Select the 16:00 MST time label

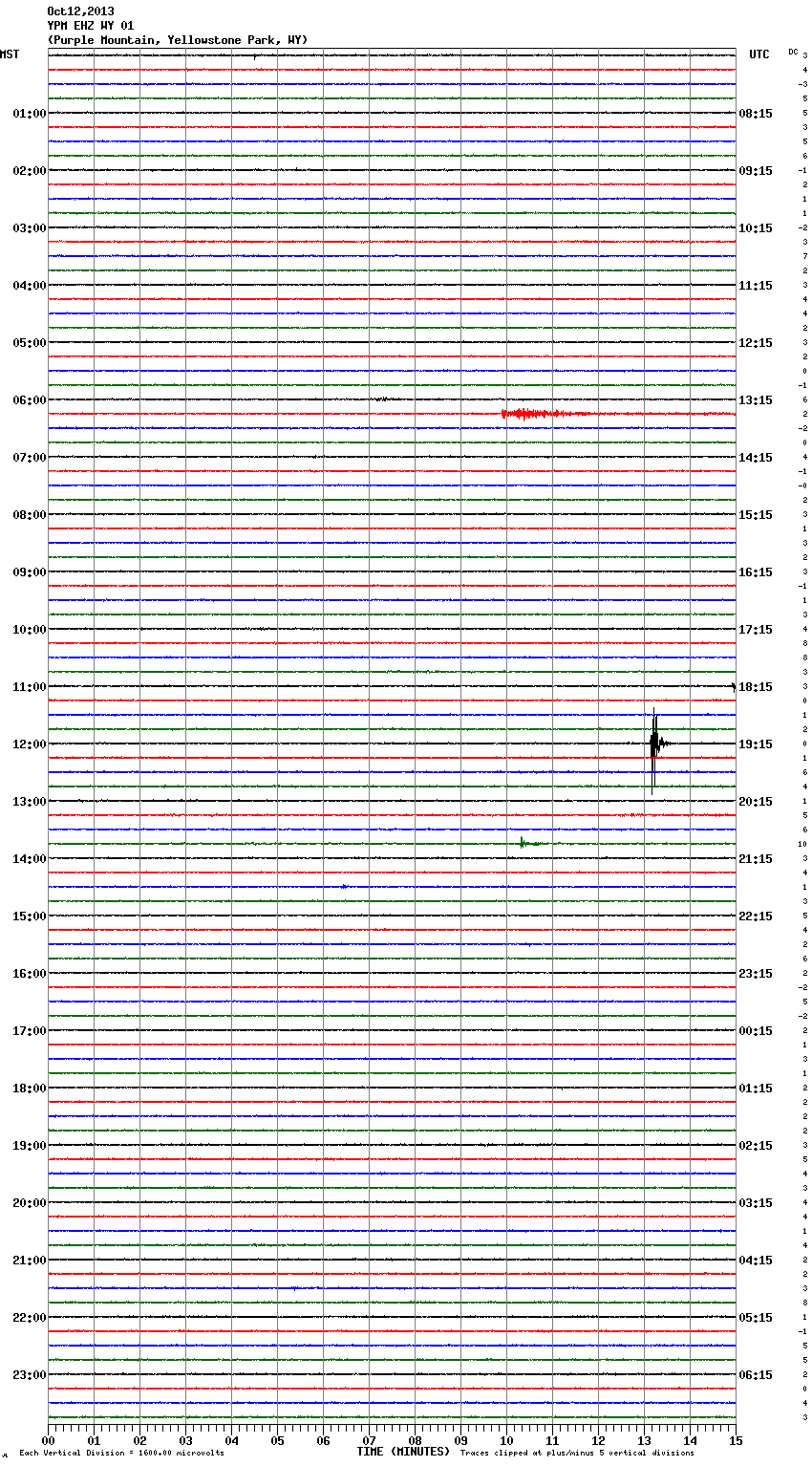30,974
